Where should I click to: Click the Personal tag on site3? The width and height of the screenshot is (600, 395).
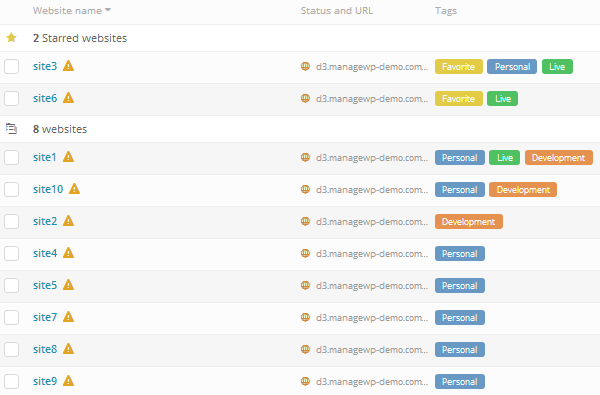pyautogui.click(x=512, y=67)
